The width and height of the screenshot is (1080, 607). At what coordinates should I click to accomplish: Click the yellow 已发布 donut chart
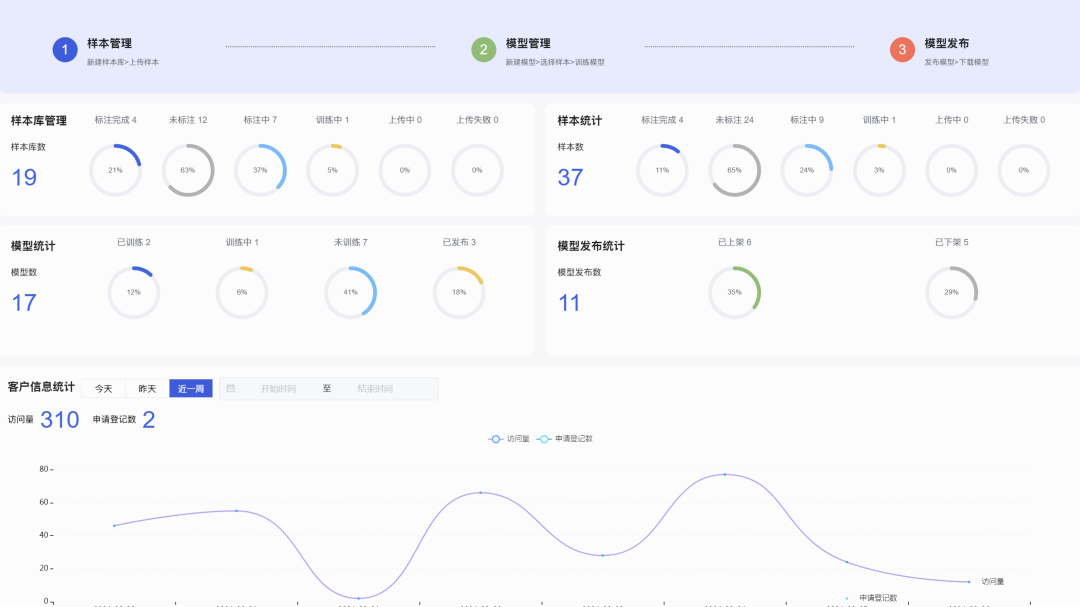[x=459, y=292]
